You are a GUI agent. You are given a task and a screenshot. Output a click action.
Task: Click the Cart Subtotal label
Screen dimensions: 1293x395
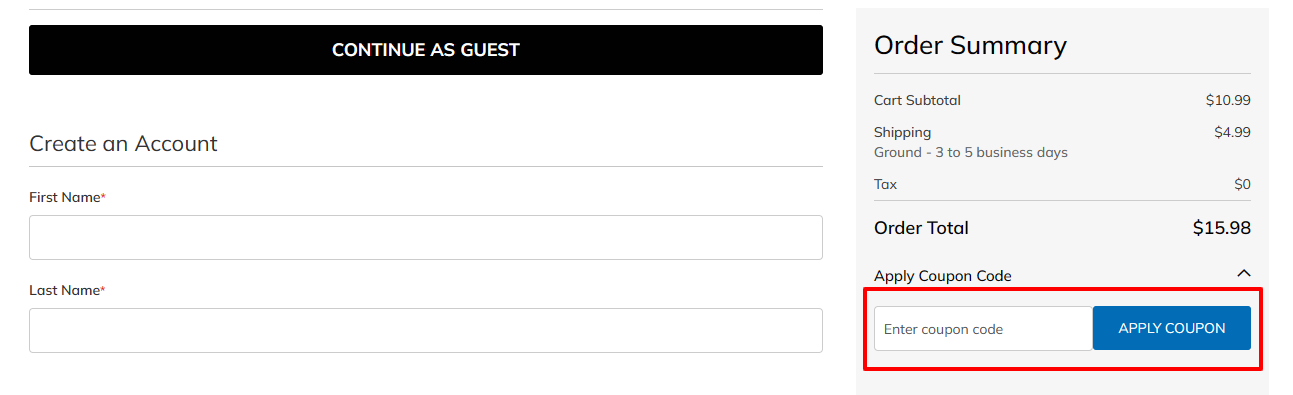point(917,100)
